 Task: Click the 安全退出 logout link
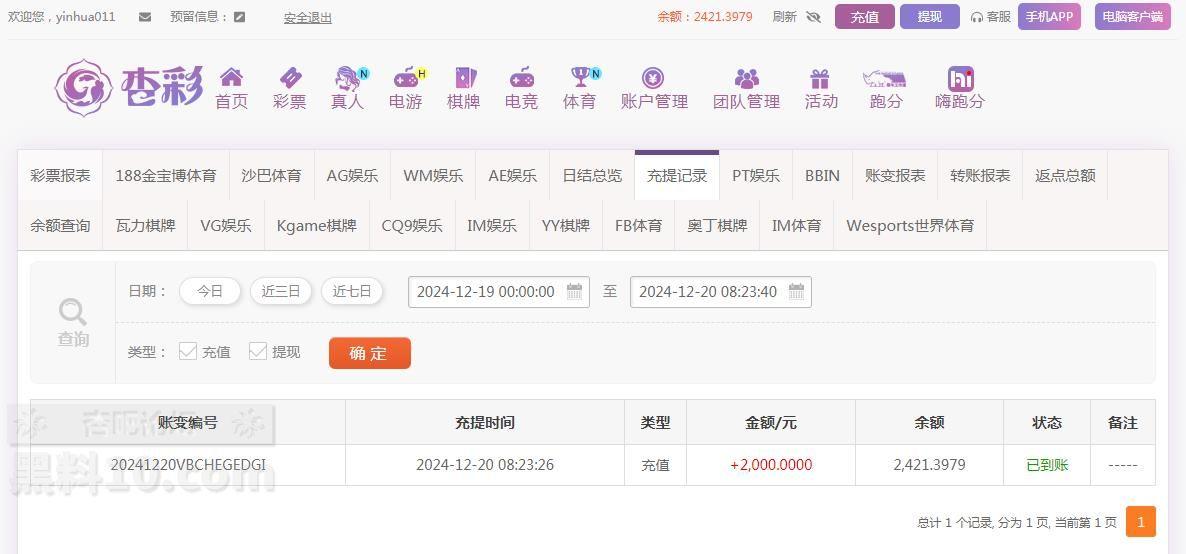[308, 17]
